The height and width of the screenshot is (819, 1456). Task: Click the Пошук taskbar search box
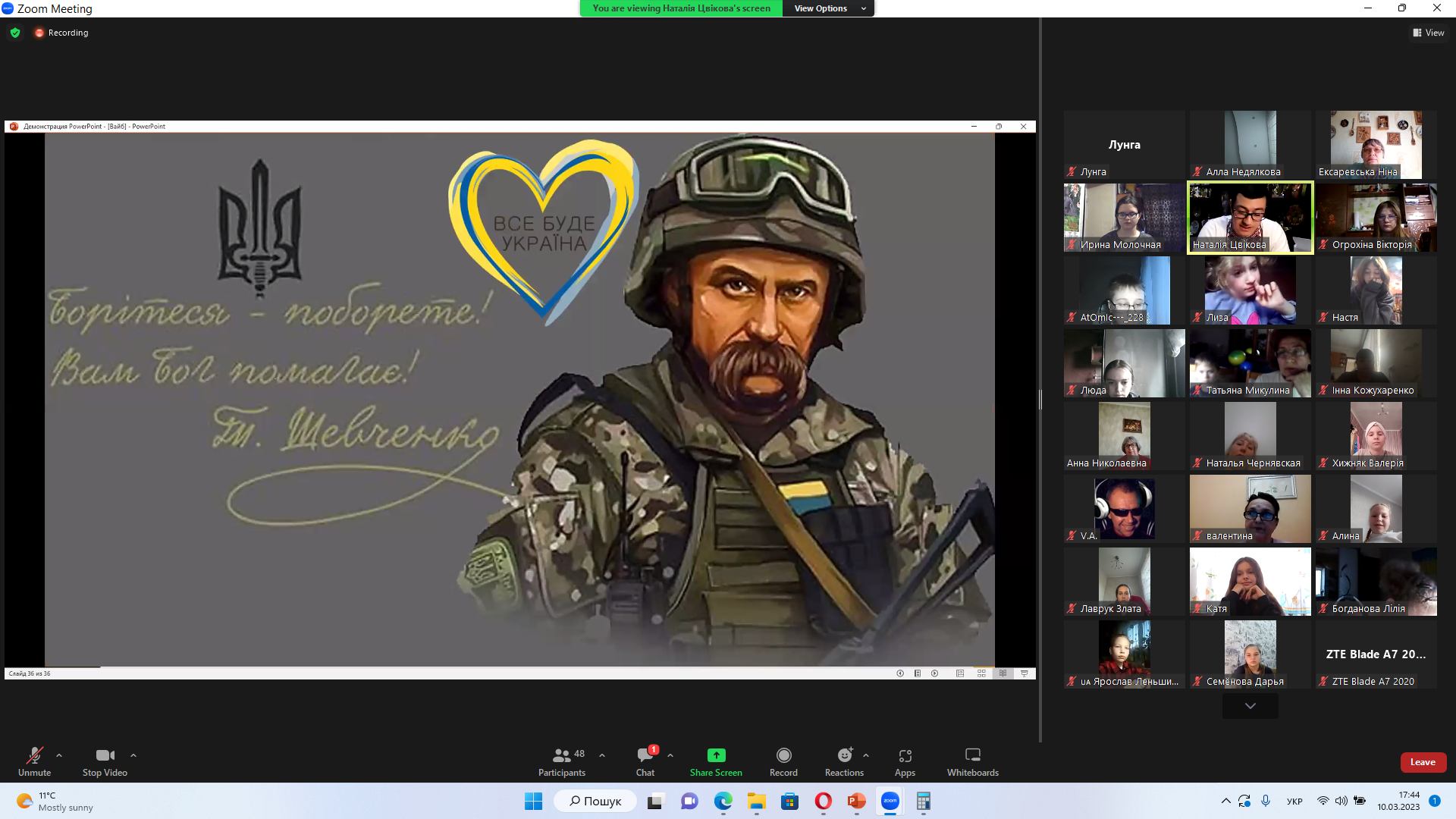(x=595, y=801)
